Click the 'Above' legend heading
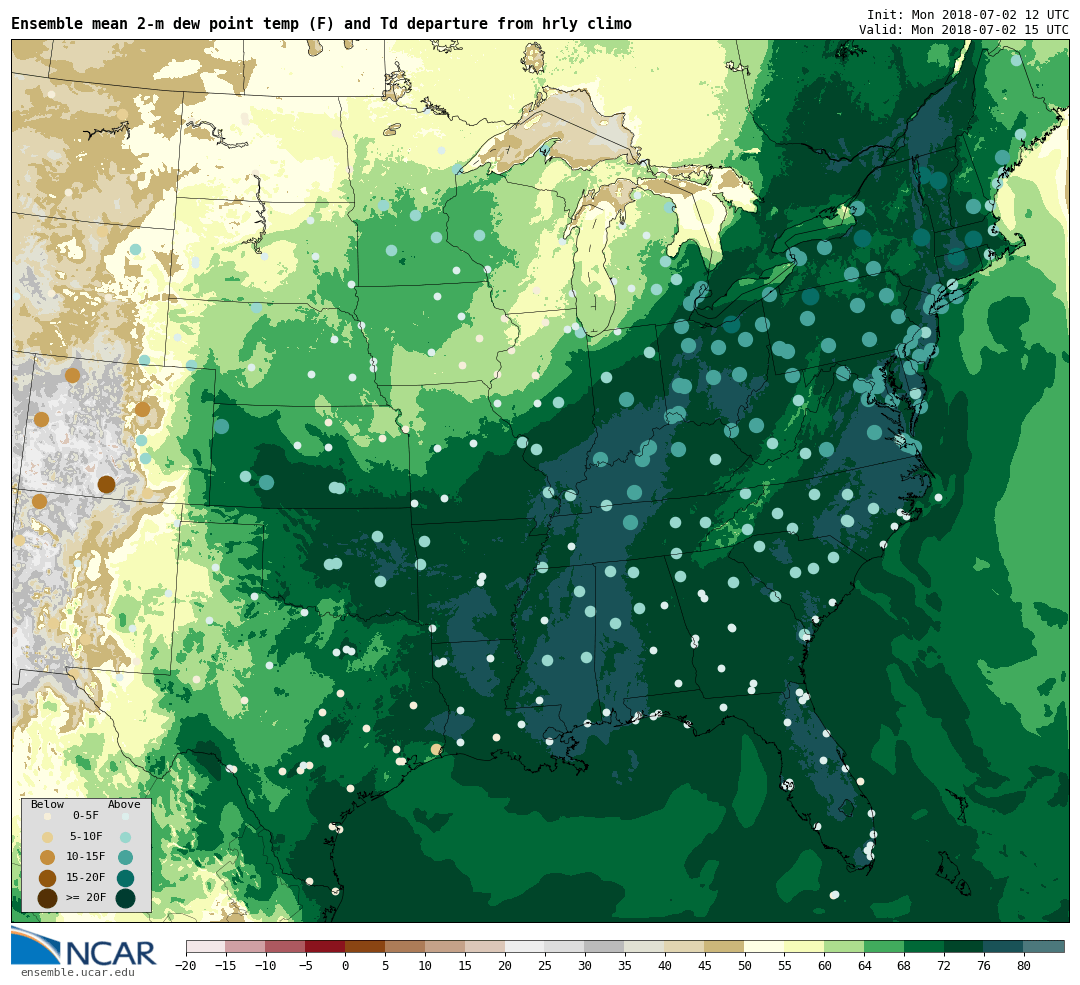 124,805
